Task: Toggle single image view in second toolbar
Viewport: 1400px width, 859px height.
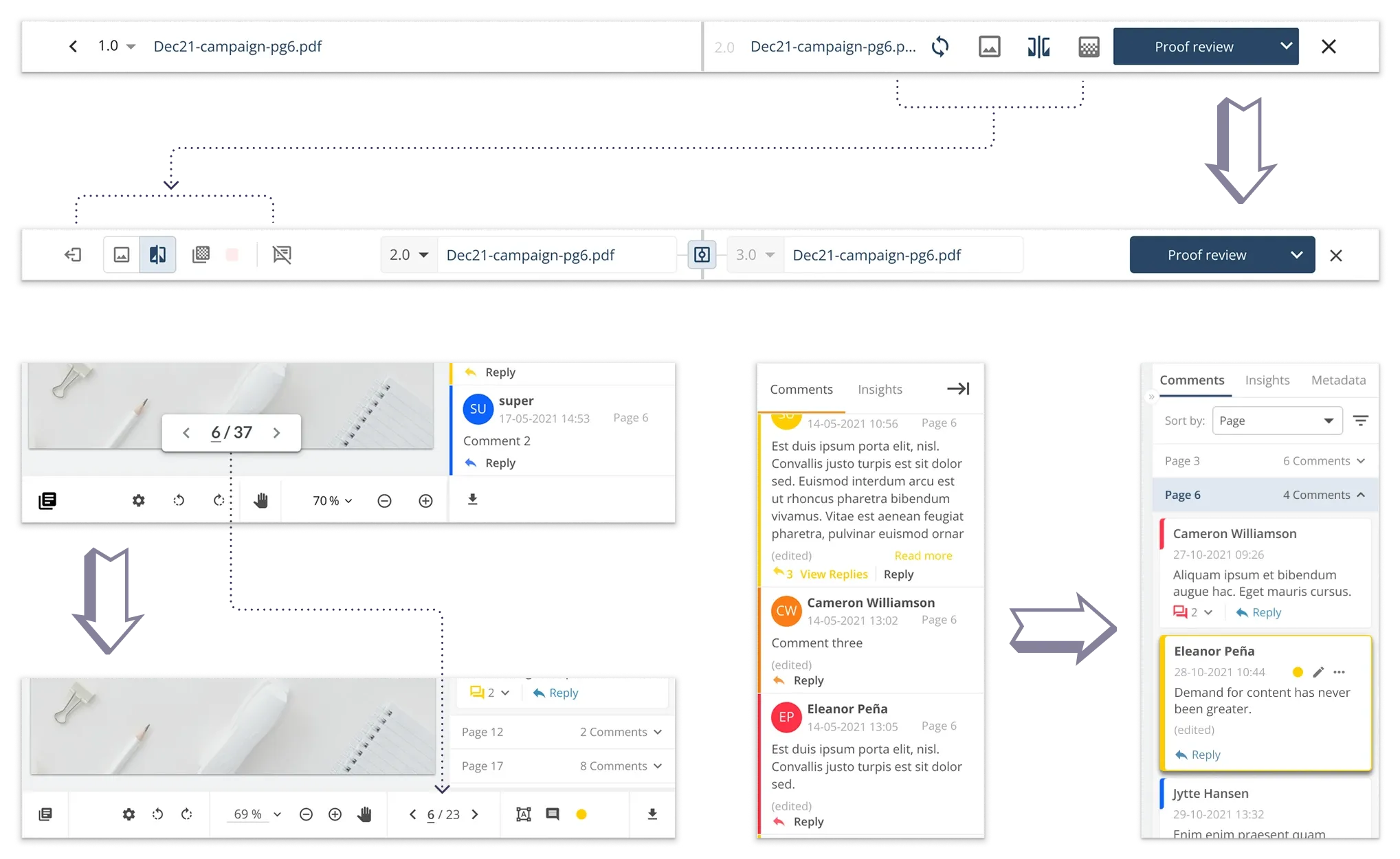Action: pos(122,255)
